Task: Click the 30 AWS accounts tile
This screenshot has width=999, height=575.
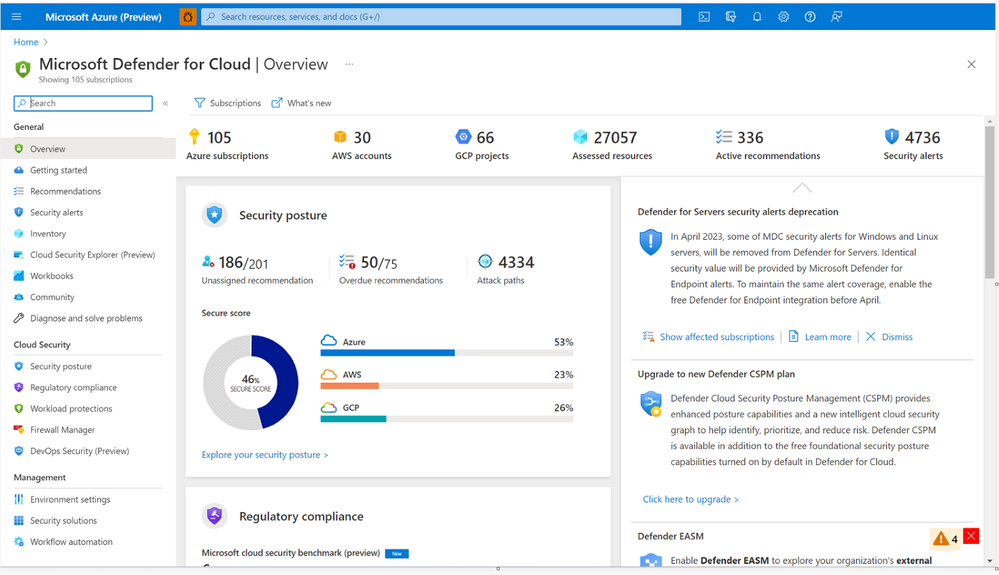Action: point(361,145)
